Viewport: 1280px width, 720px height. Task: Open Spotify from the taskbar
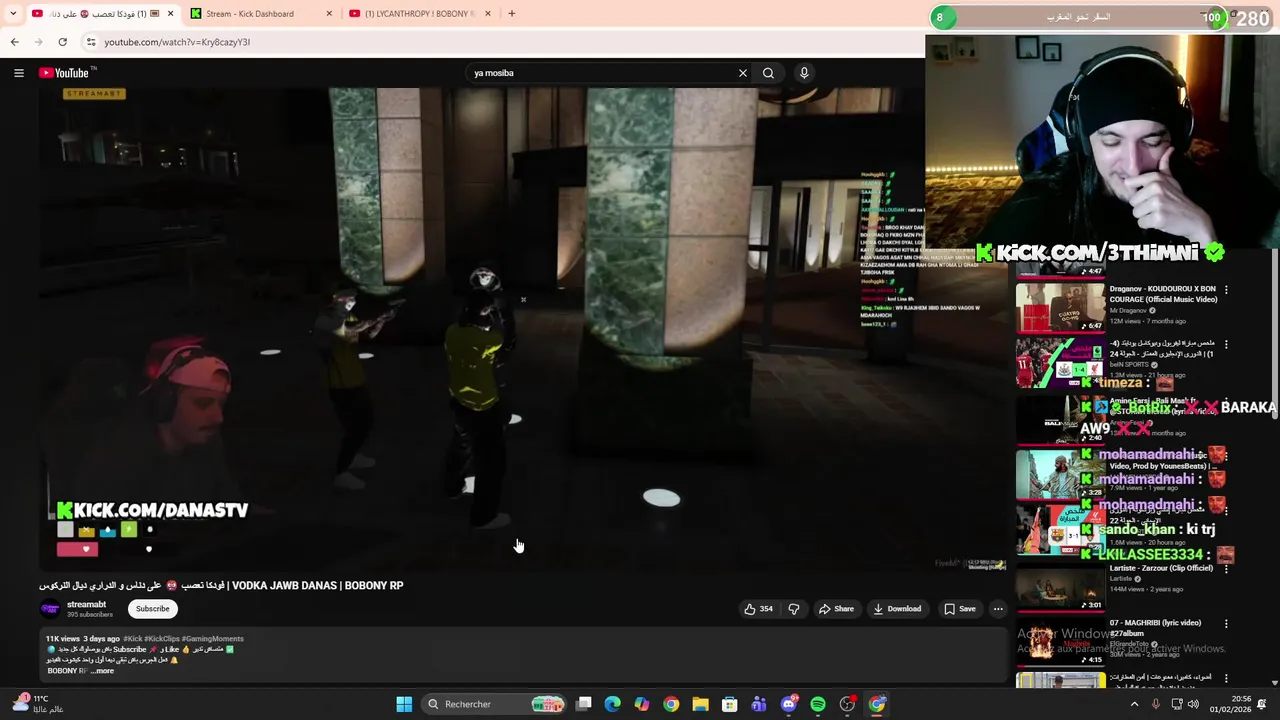coord(818,704)
